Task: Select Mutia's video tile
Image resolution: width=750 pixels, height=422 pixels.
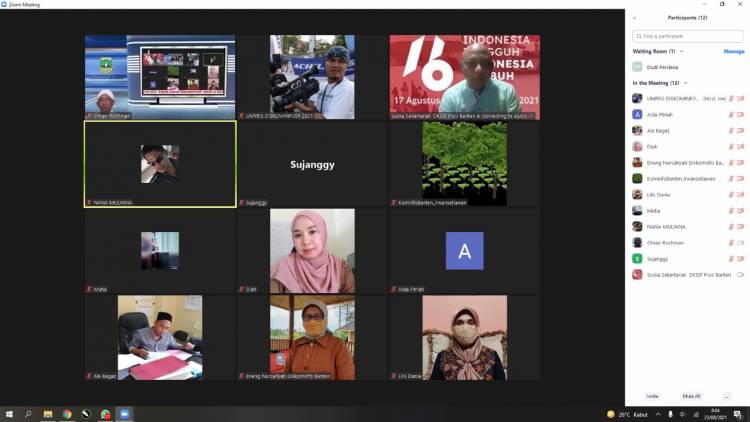Action: pos(160,251)
